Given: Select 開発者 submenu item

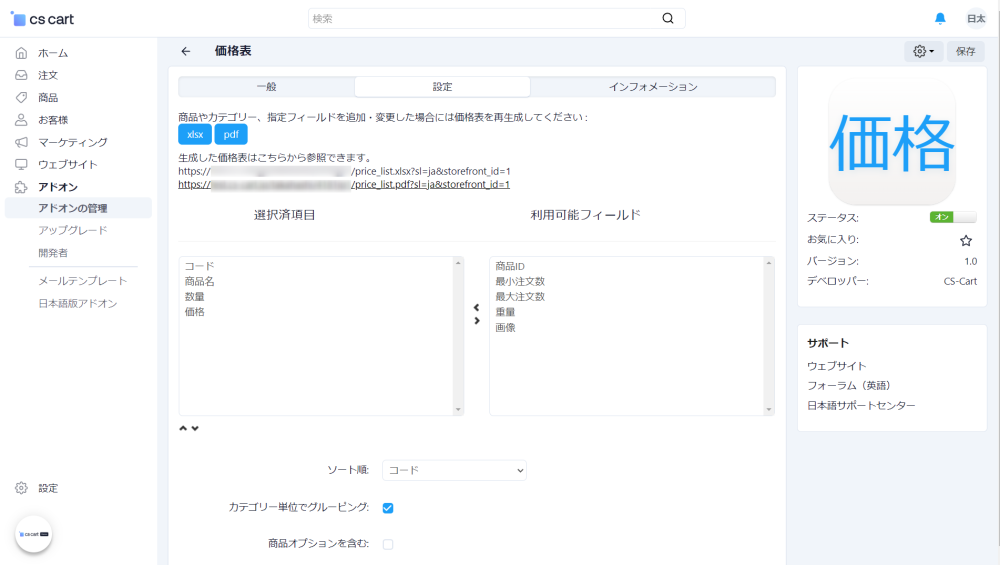Looking at the screenshot, I should point(53,253).
